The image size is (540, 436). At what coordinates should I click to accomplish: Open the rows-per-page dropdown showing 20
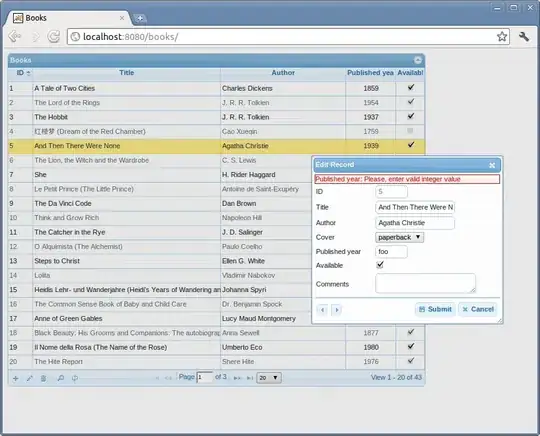point(269,378)
